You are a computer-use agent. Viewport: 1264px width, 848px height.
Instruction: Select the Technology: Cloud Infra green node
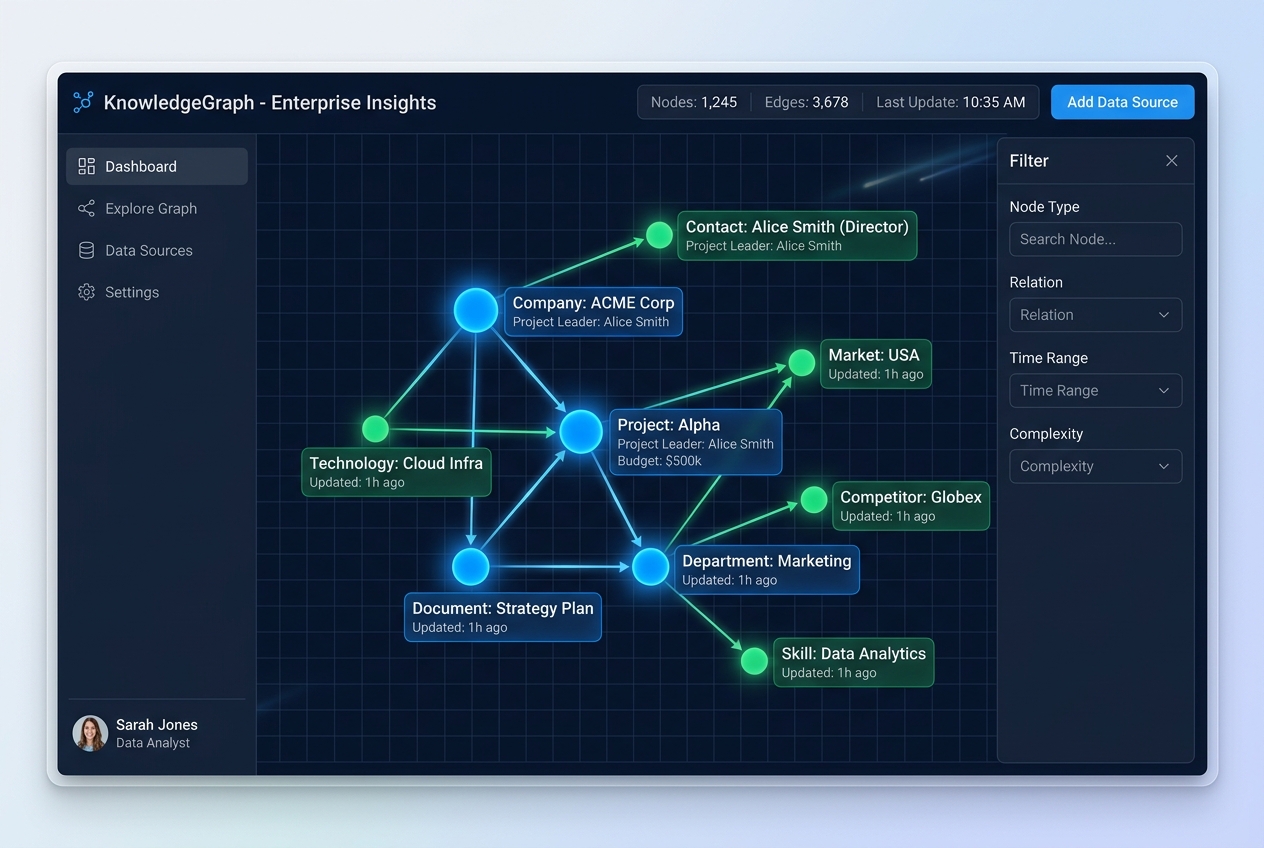pos(375,429)
